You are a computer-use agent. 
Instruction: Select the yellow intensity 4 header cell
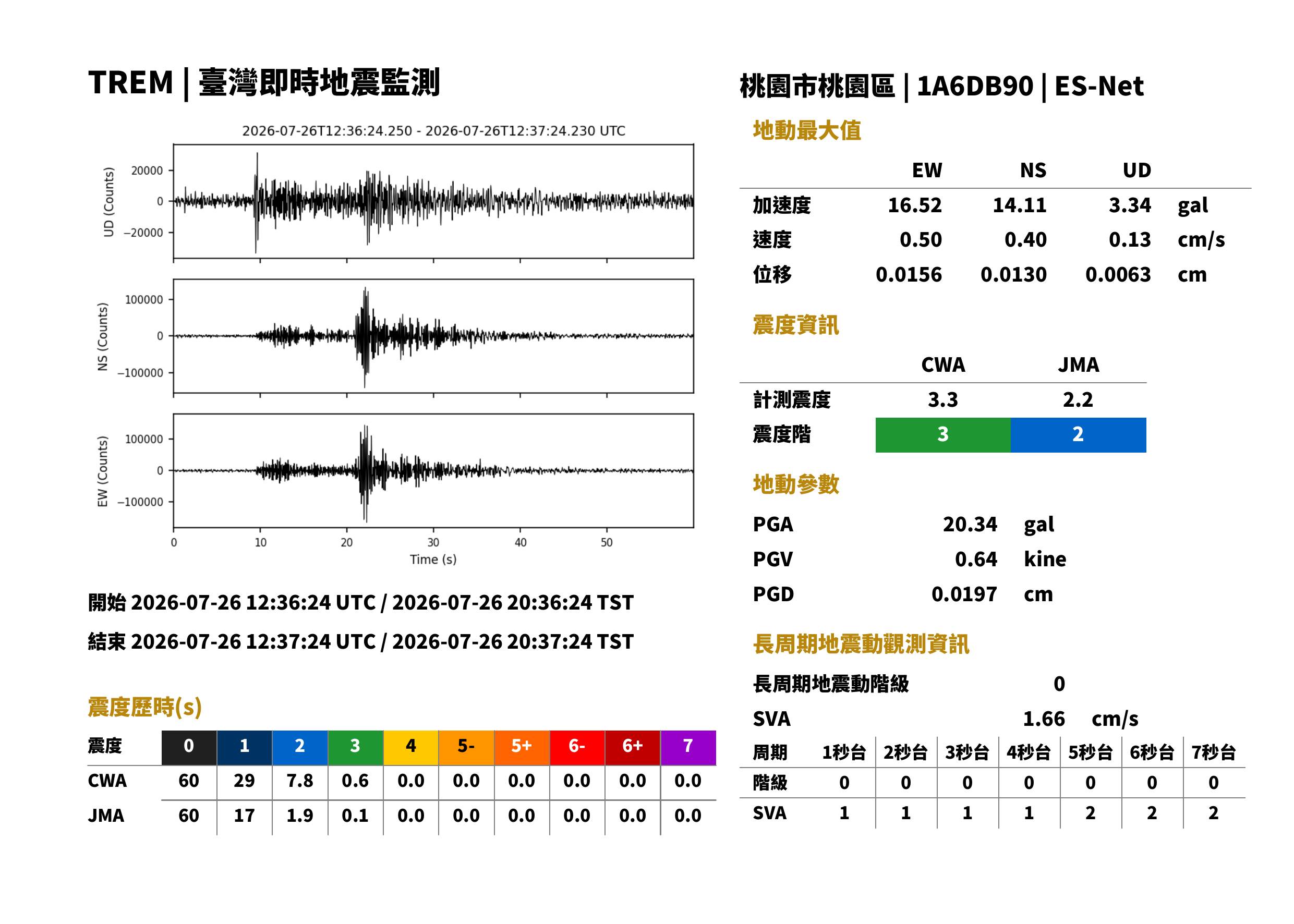(x=411, y=748)
